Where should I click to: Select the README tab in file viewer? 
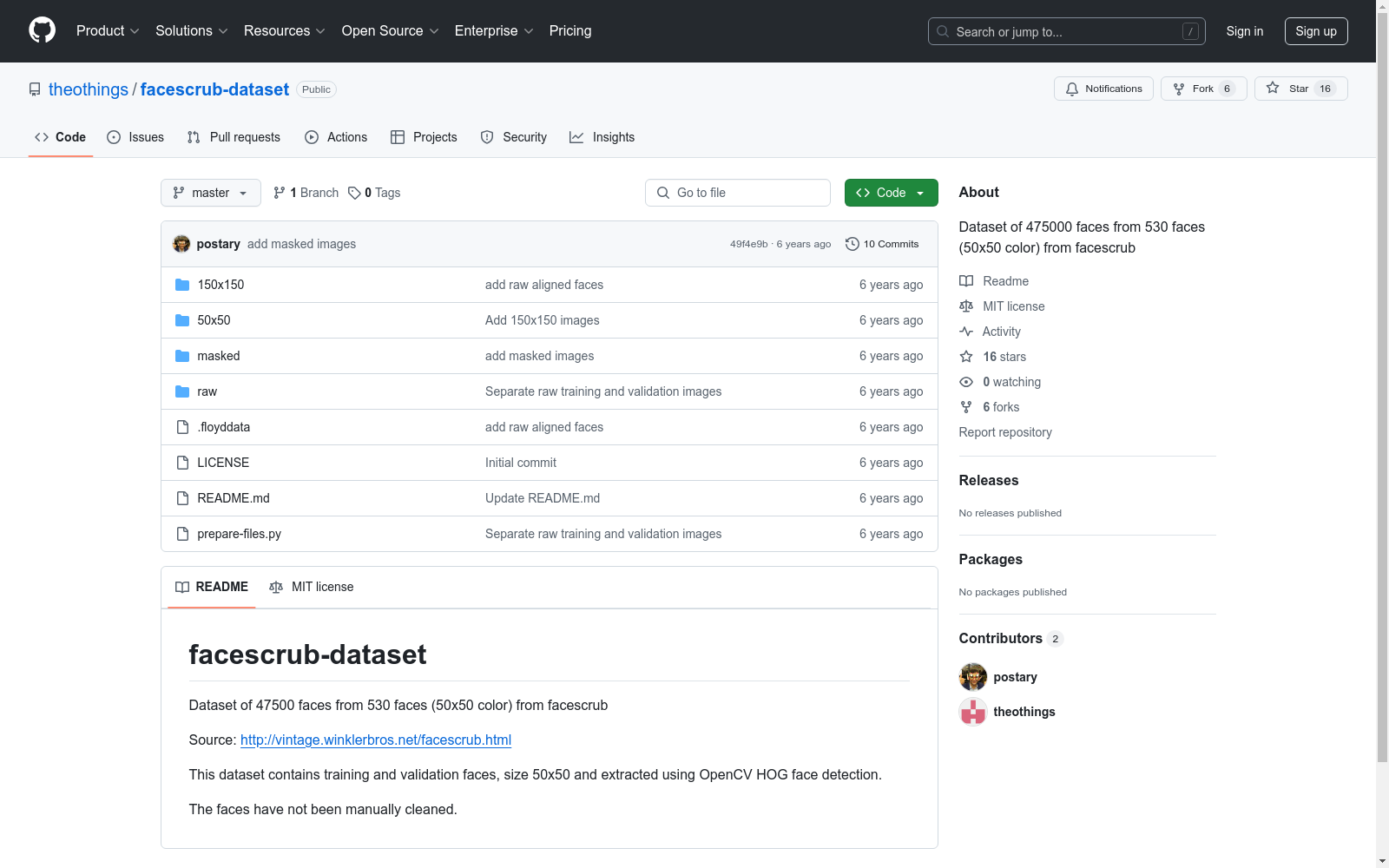pos(212,587)
